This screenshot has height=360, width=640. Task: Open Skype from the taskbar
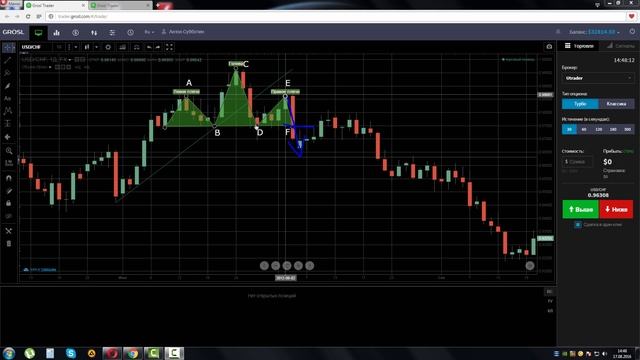[x=71, y=353]
